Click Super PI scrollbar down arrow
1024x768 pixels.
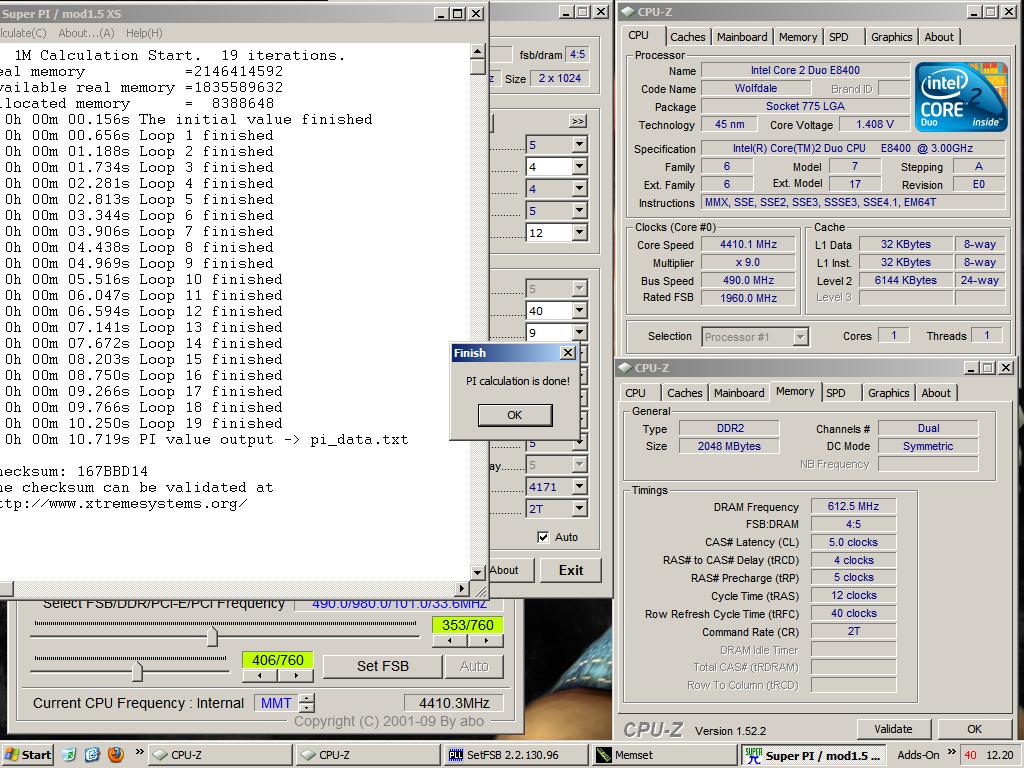click(477, 572)
